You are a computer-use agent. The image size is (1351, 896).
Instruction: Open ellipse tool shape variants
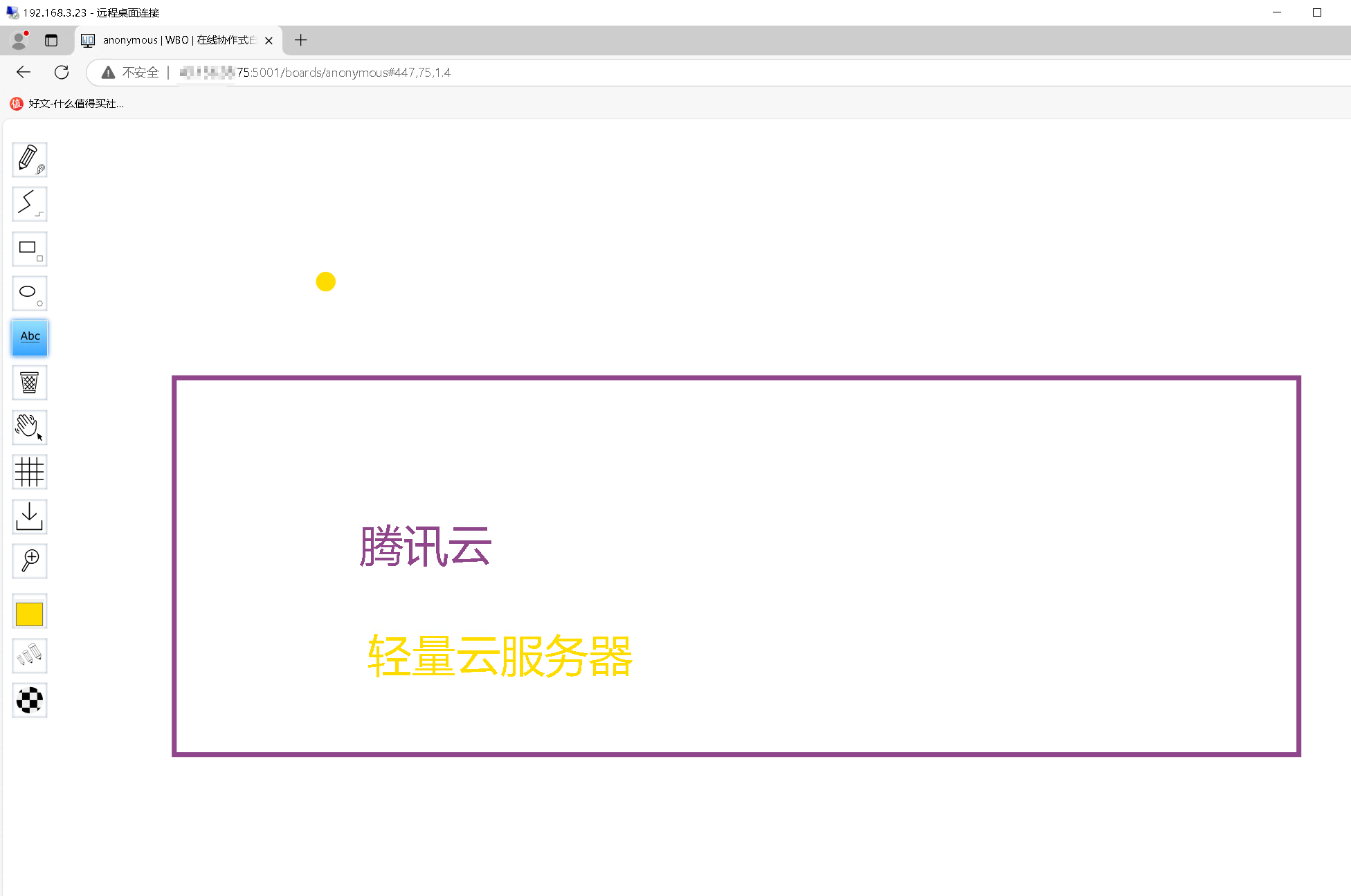pos(40,303)
